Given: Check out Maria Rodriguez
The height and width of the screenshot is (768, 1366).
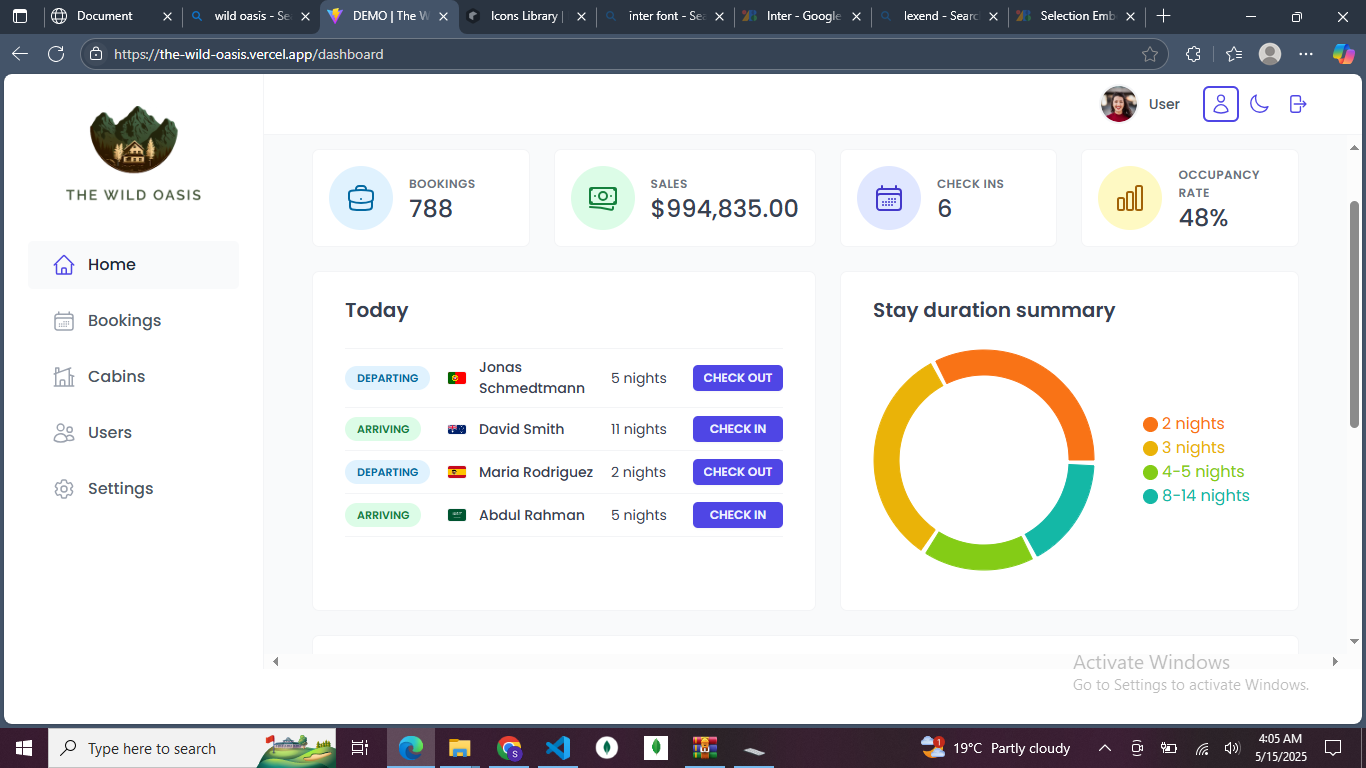Looking at the screenshot, I should [x=737, y=472].
